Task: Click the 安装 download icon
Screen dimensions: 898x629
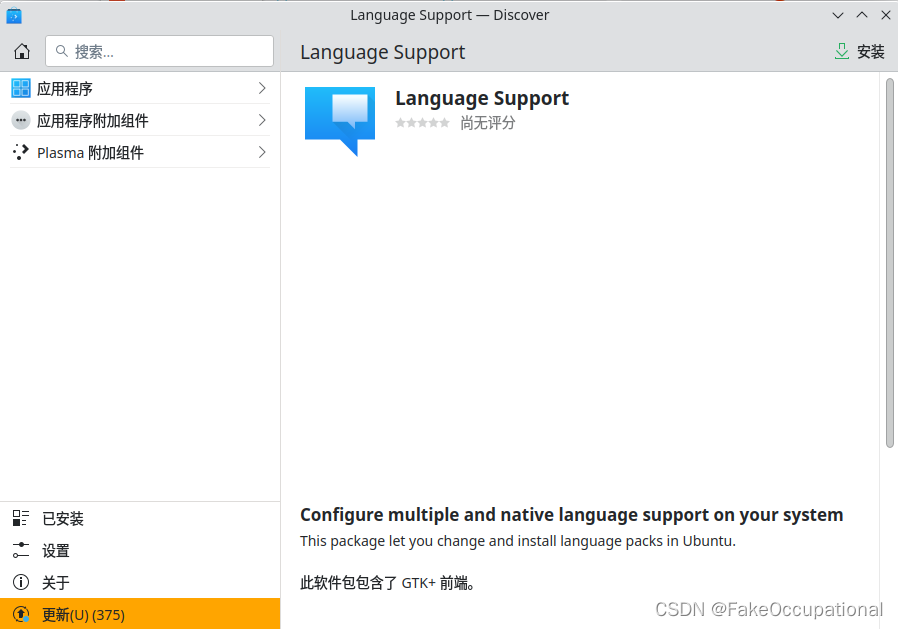Action: (841, 51)
